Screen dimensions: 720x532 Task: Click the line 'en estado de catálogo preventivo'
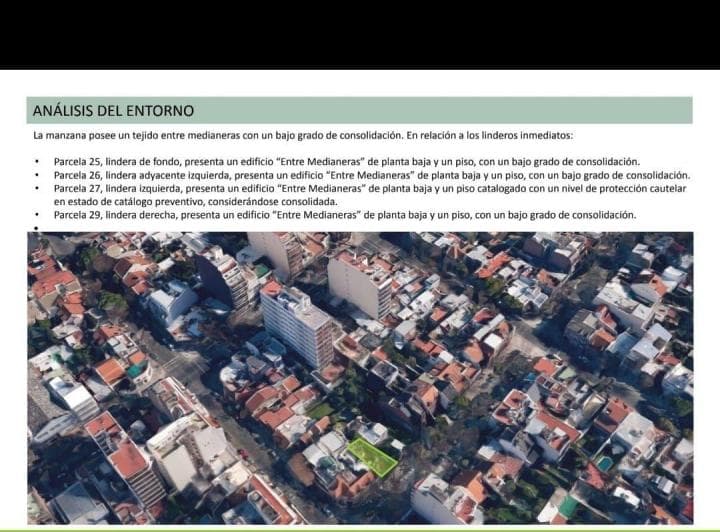click(196, 202)
